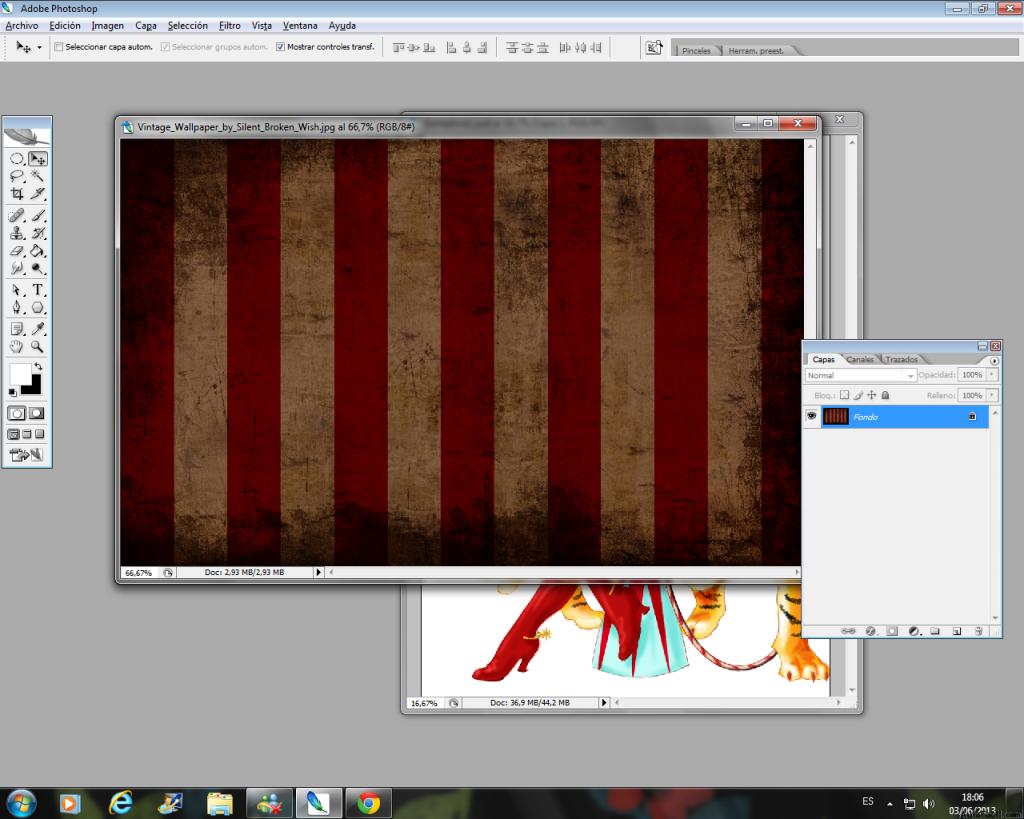1024x819 pixels.
Task: Open the Imagen menu
Action: (x=108, y=25)
